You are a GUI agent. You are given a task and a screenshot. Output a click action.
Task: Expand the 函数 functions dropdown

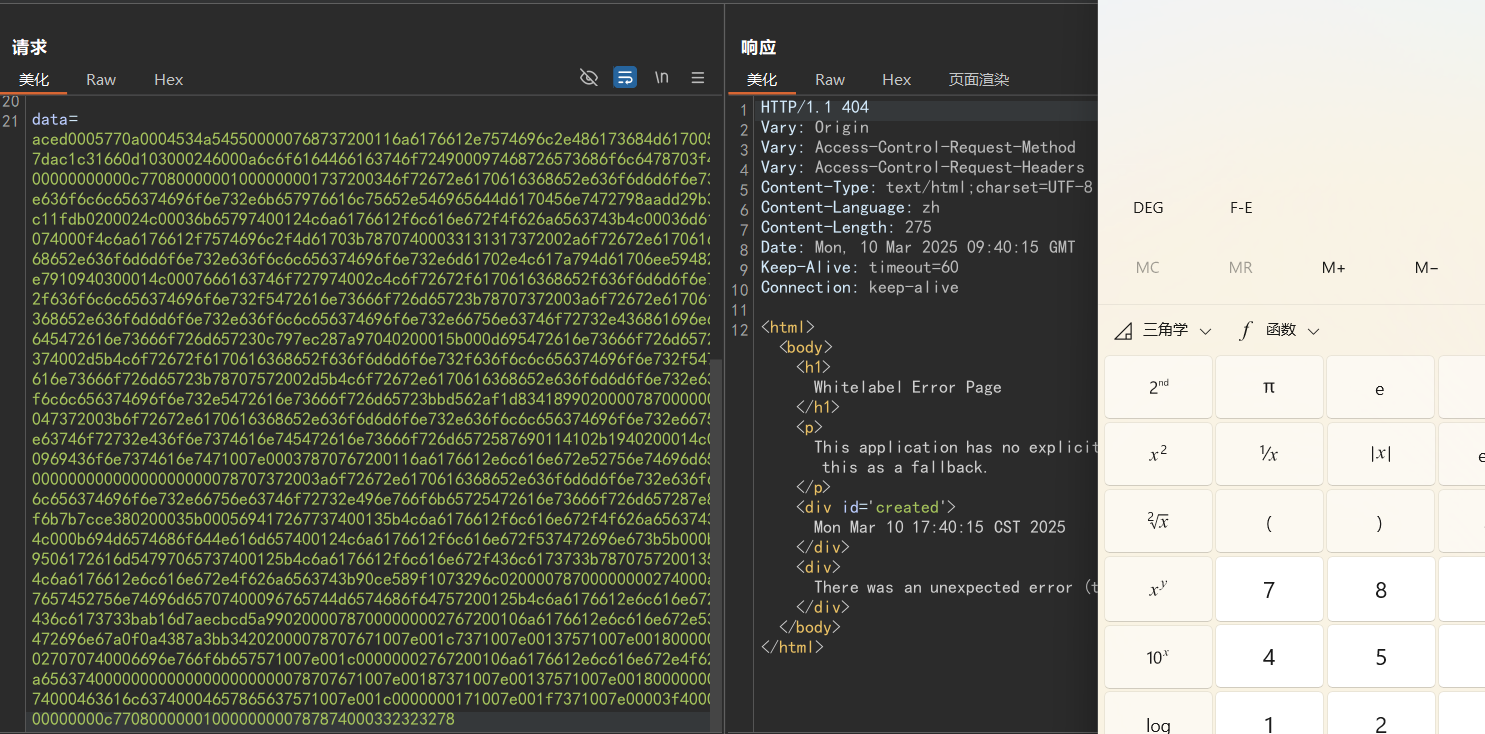pyautogui.click(x=1279, y=330)
